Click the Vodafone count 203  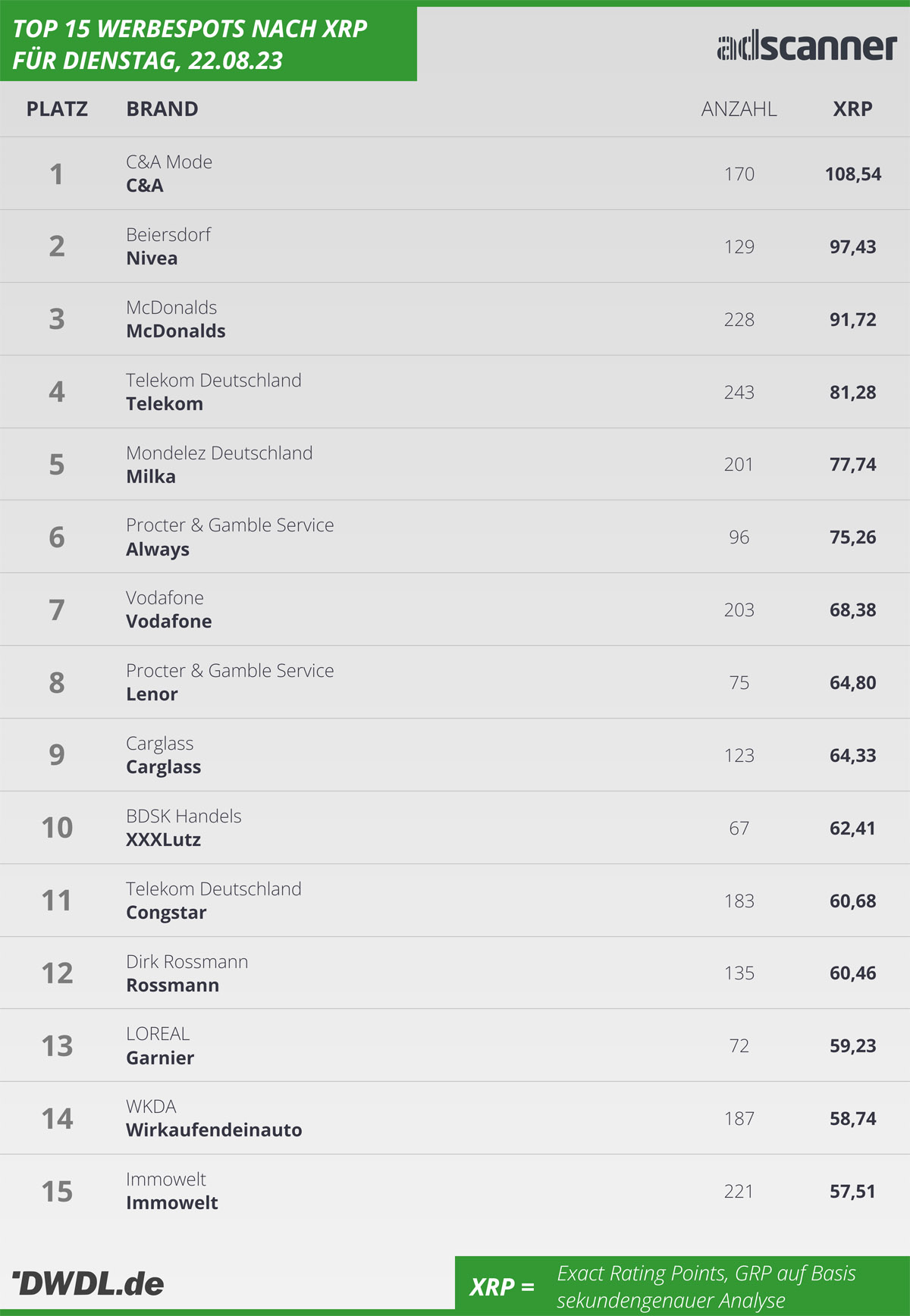[739, 610]
